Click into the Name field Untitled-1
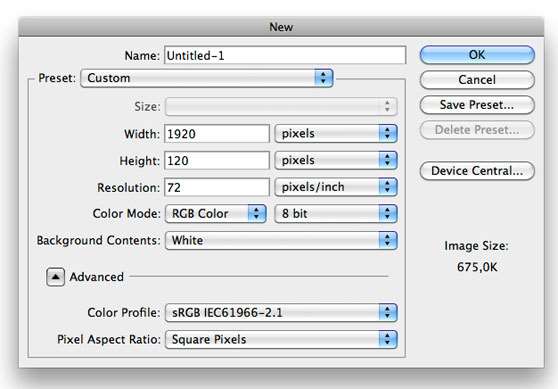This screenshot has height=389, width=558. click(285, 56)
